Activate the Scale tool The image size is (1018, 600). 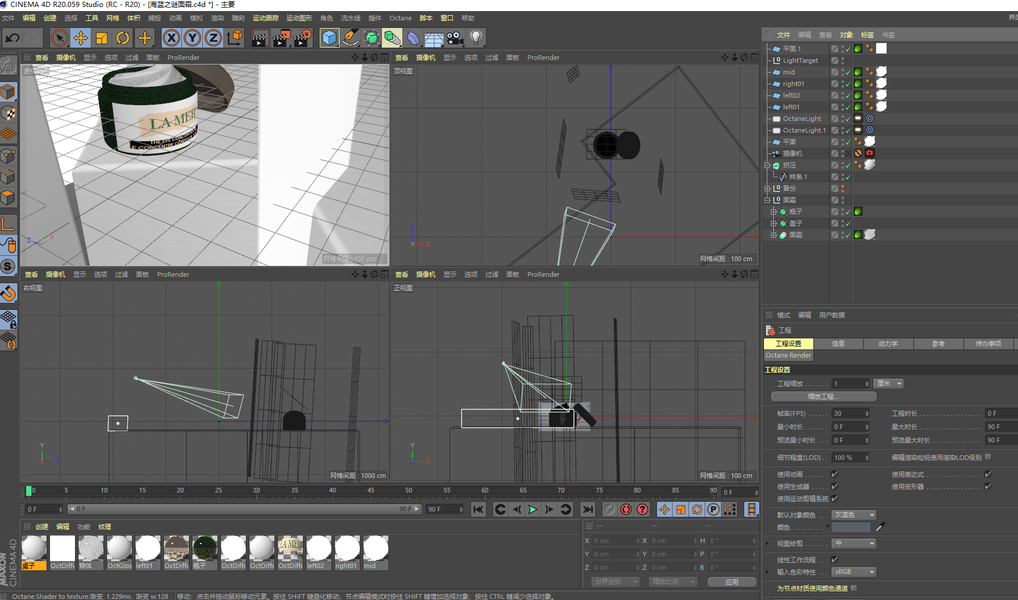pyautogui.click(x=102, y=38)
